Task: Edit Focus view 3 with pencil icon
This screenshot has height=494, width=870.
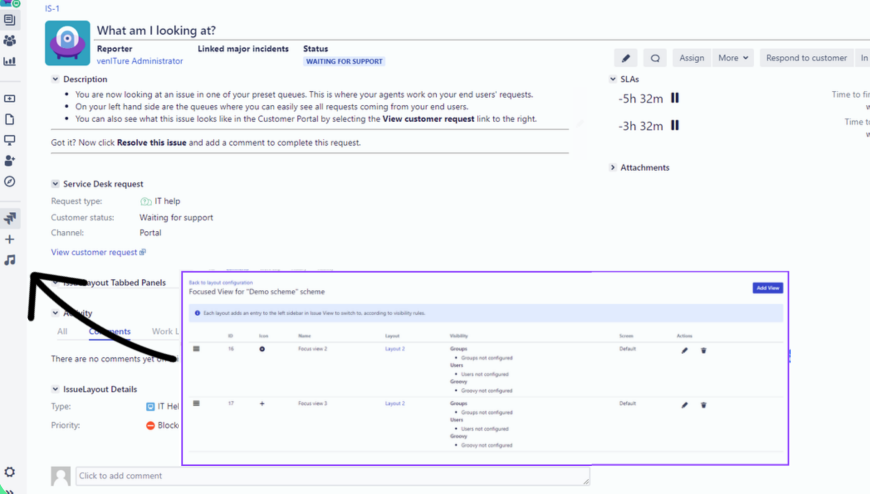Action: click(x=685, y=405)
